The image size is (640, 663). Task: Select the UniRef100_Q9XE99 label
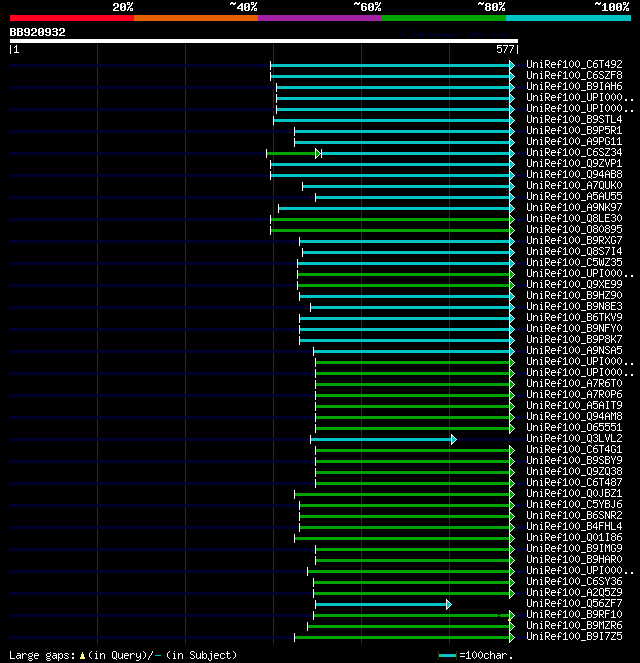(x=574, y=284)
